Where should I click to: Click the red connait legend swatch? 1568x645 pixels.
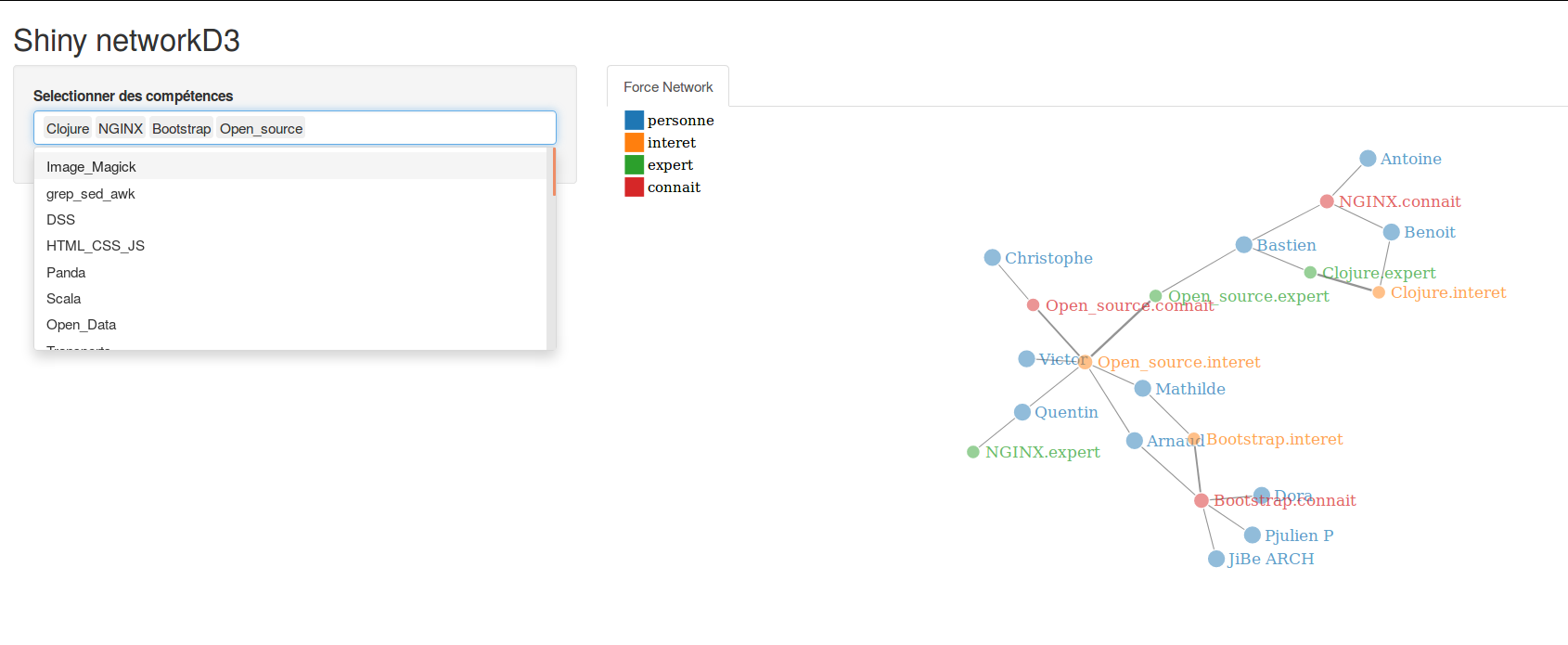[634, 187]
